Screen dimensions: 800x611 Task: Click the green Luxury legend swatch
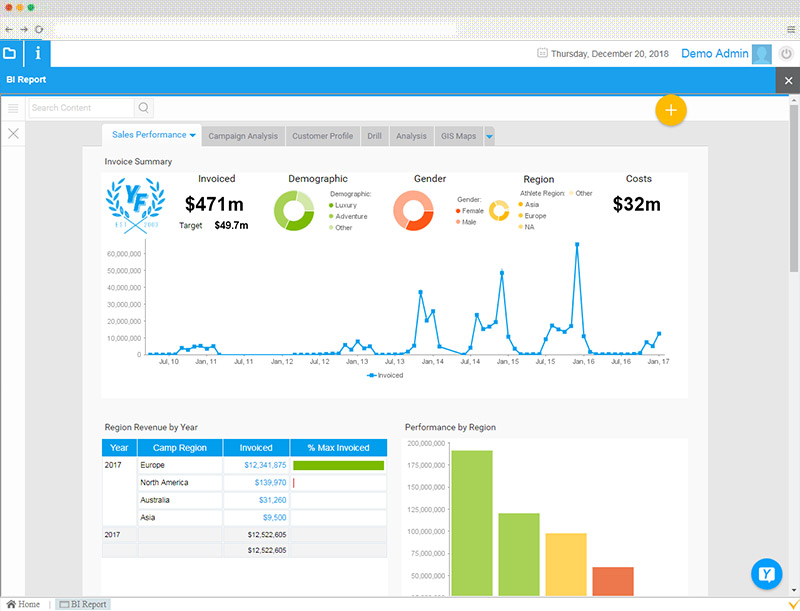(331, 205)
